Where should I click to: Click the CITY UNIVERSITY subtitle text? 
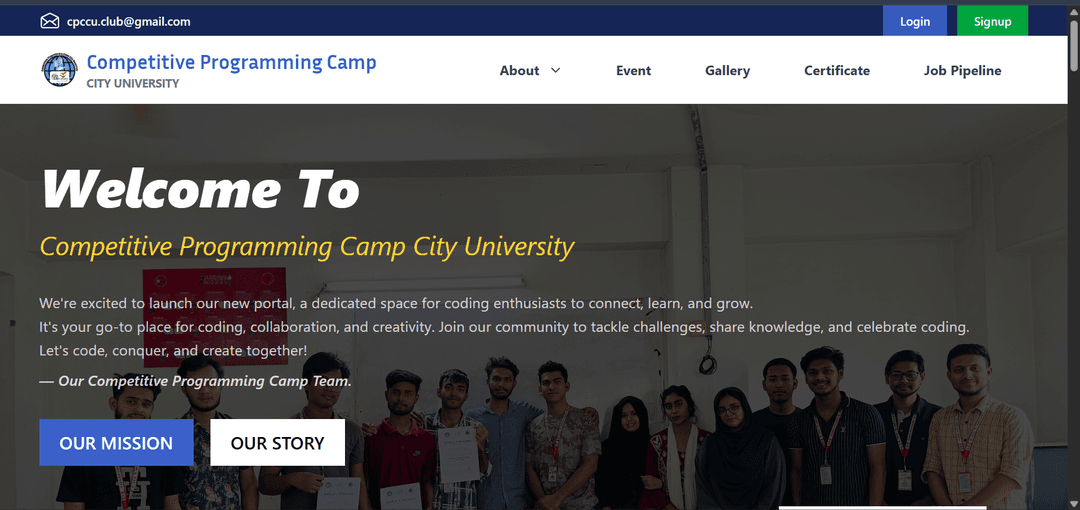[x=133, y=84]
